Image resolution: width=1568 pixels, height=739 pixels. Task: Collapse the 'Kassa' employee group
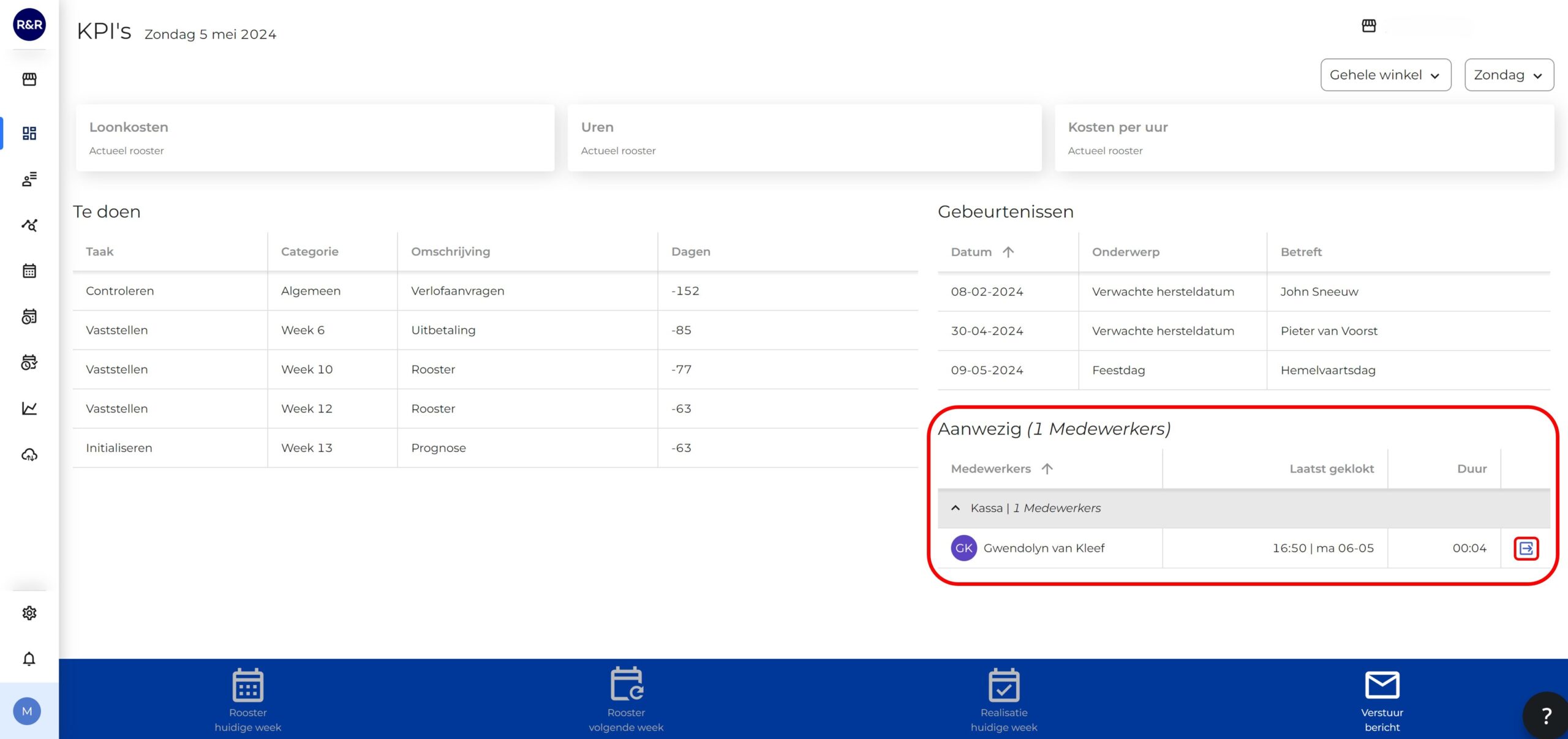956,508
